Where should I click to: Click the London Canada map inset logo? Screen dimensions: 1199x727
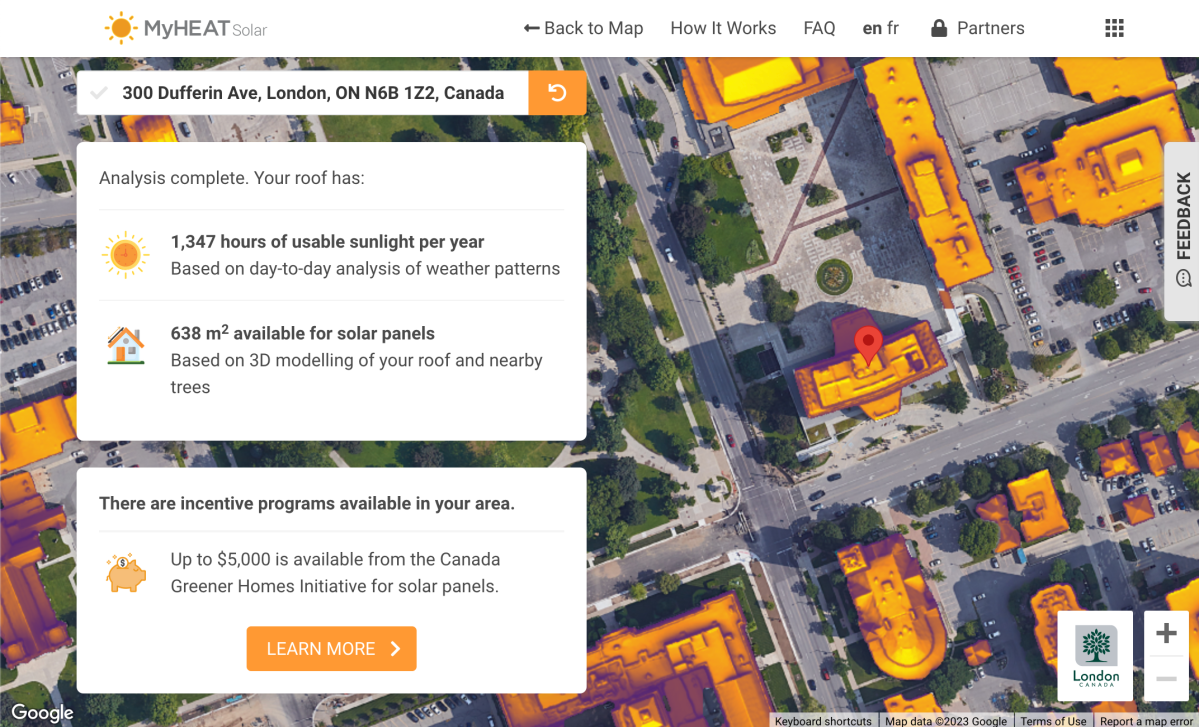point(1094,656)
